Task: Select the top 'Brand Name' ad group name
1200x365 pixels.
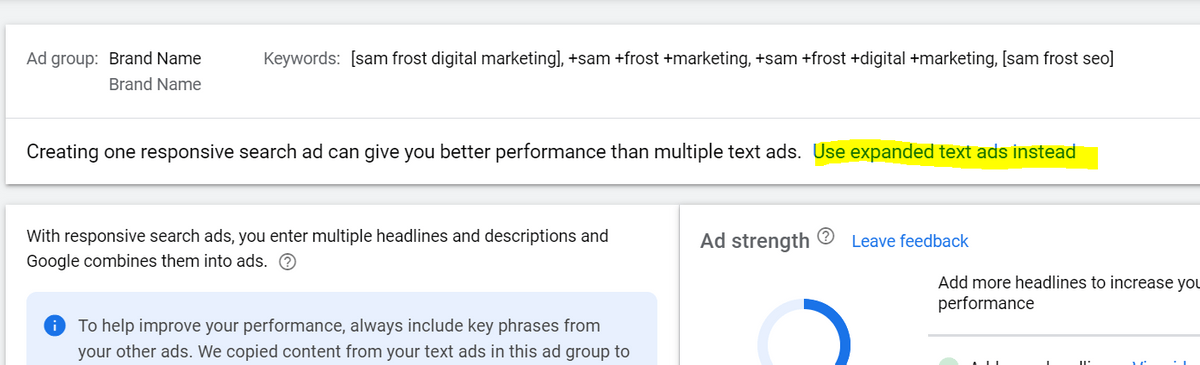Action: [x=155, y=58]
